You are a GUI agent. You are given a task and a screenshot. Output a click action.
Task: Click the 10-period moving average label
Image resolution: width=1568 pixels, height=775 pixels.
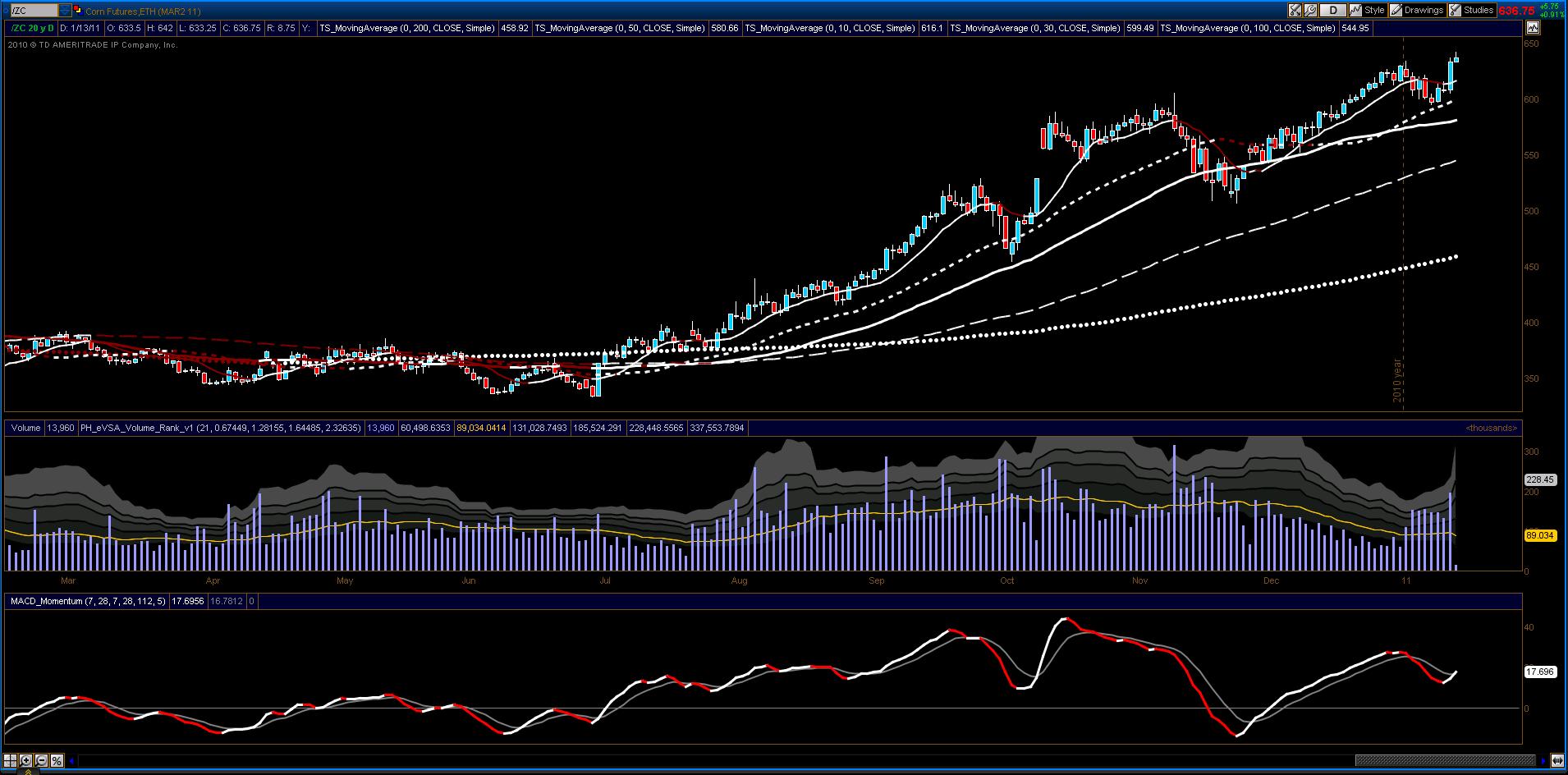click(x=829, y=28)
